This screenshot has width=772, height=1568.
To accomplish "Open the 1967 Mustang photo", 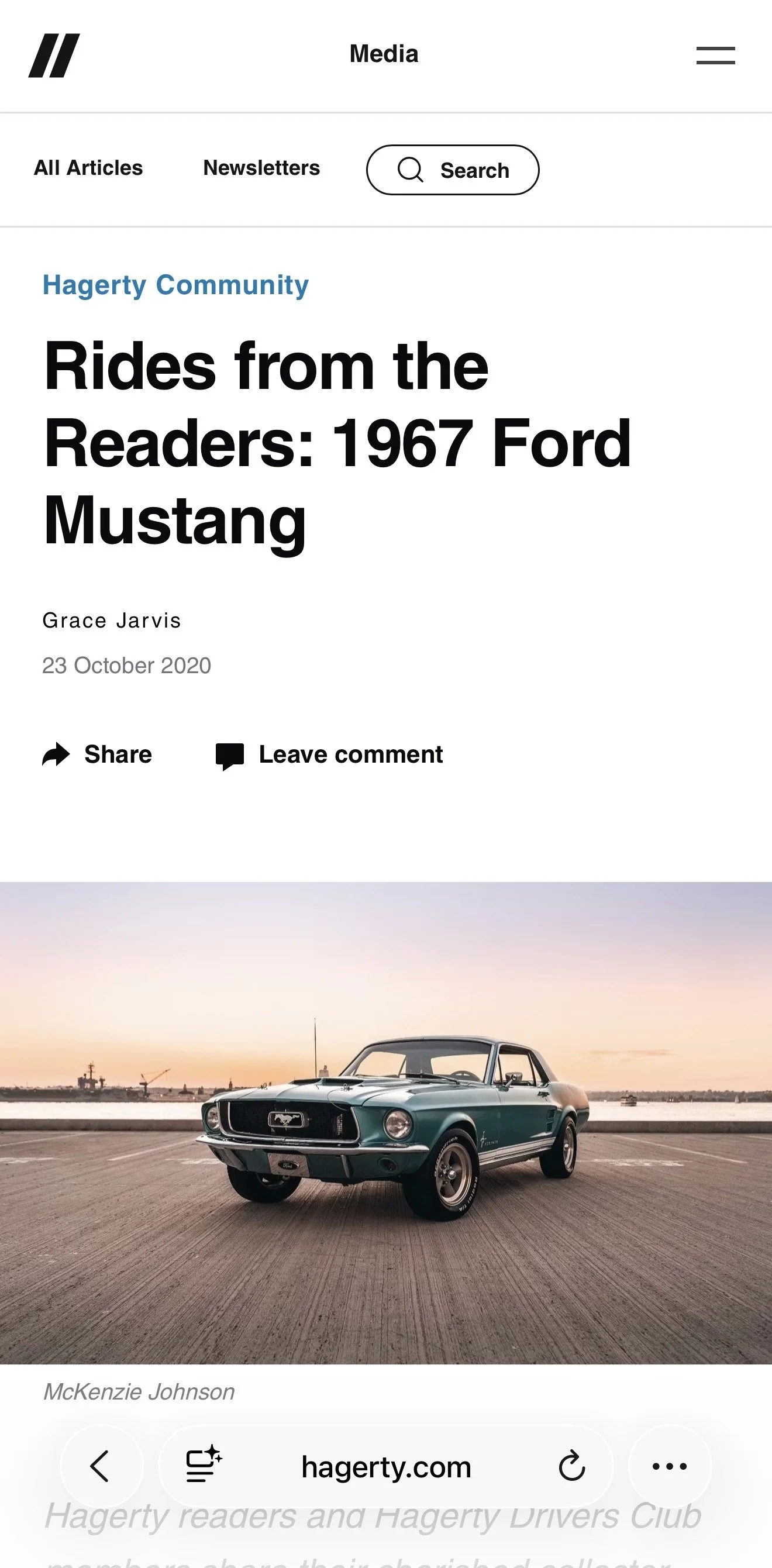I will 386,1122.
